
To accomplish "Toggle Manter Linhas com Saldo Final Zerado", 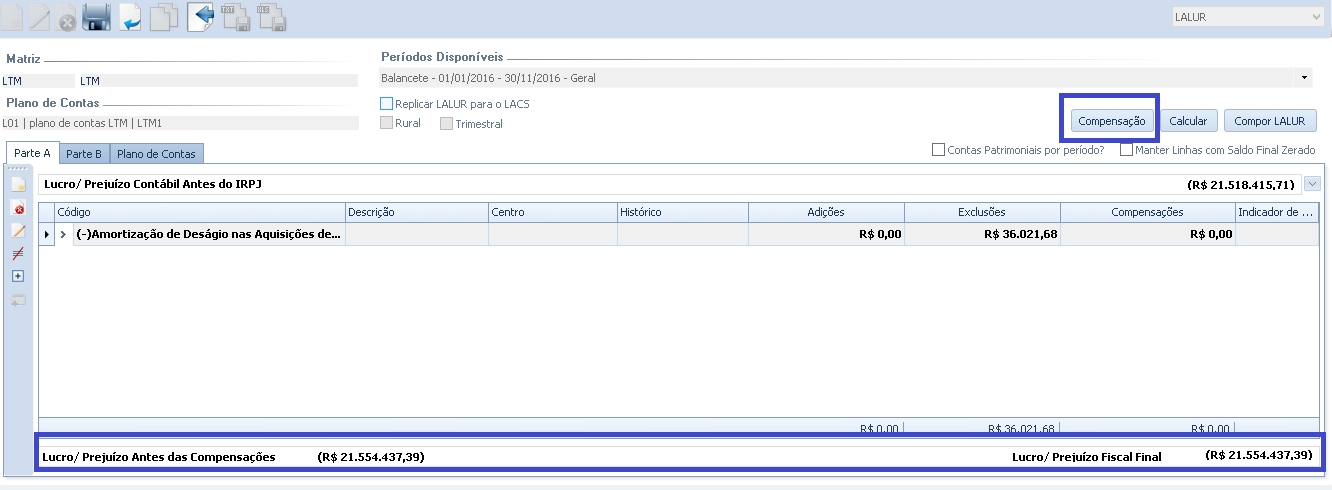I will 1126,150.
